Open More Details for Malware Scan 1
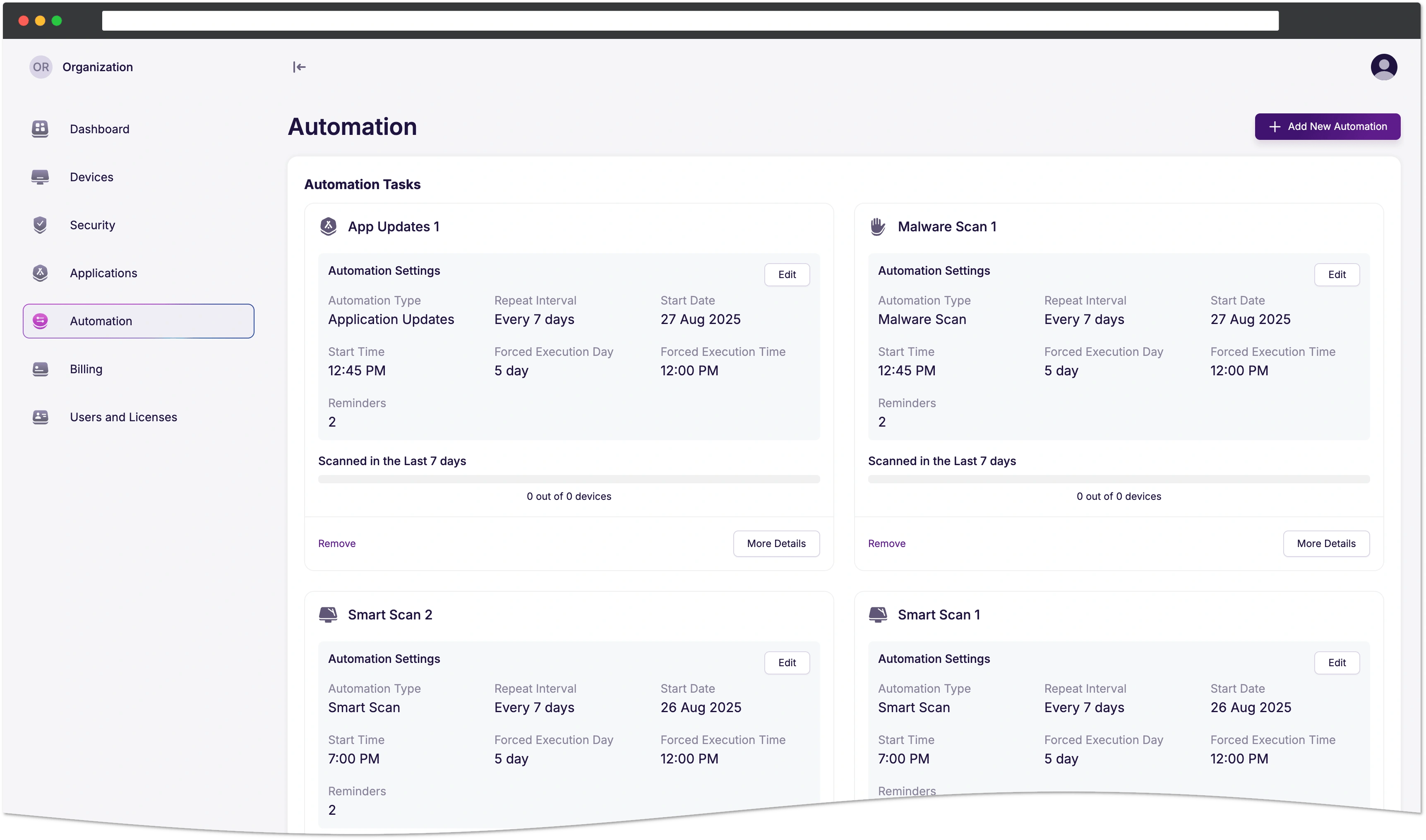 [x=1326, y=543]
